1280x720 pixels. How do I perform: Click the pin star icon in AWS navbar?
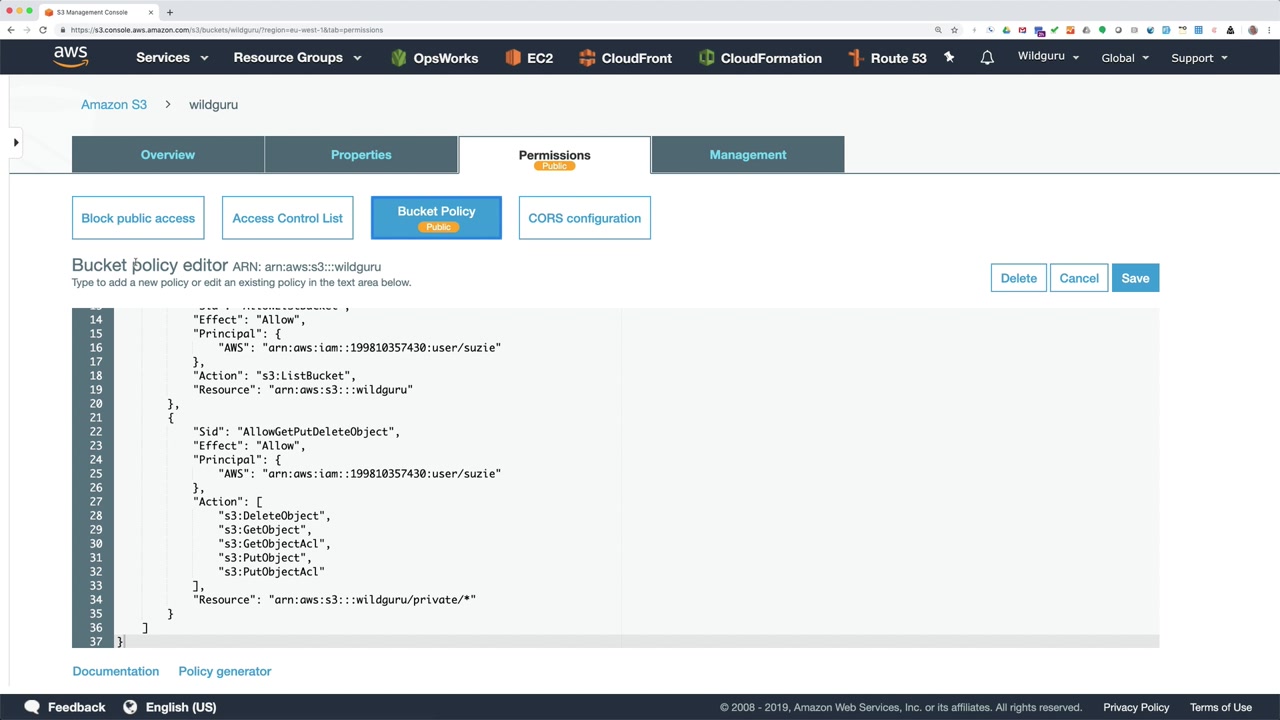pyautogui.click(x=949, y=57)
